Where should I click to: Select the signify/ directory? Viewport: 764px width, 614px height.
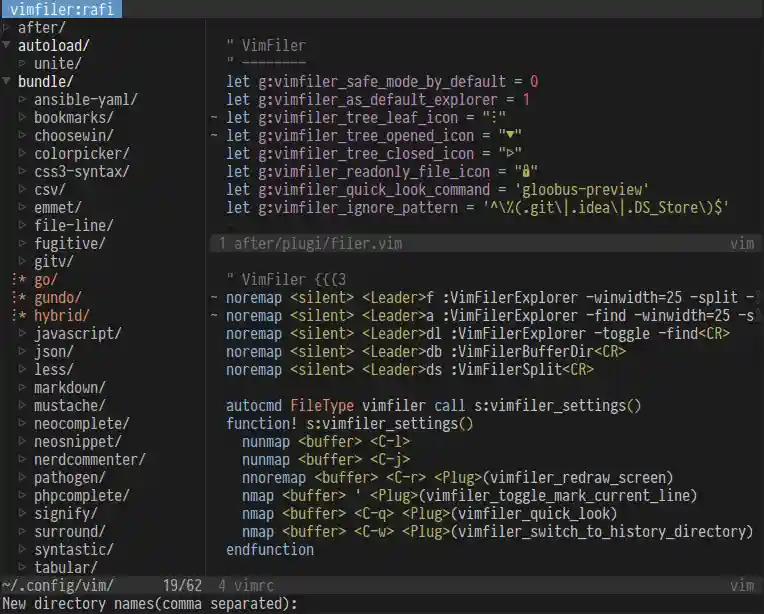(x=66, y=514)
